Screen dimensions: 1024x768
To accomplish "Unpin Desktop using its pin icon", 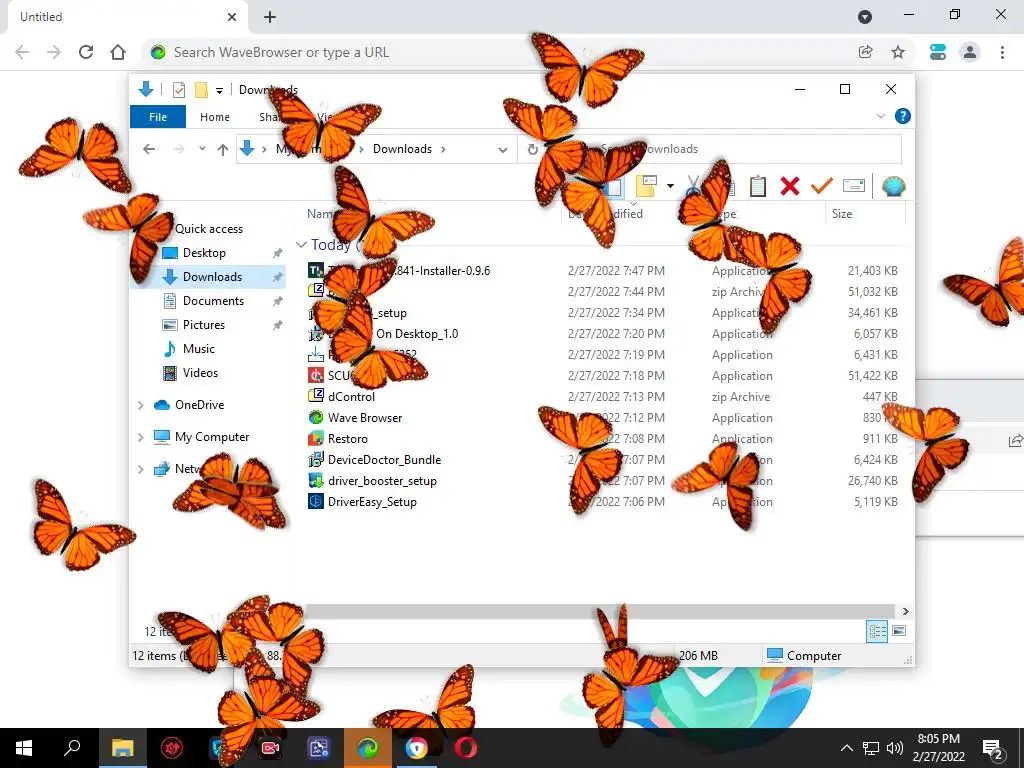I will [x=278, y=253].
